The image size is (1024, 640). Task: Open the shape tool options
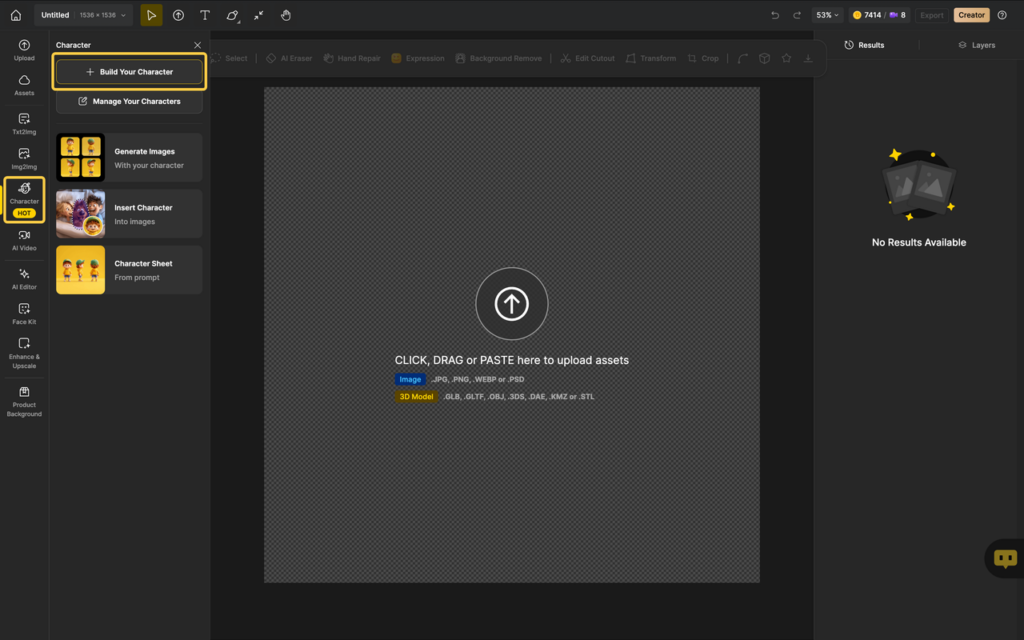coord(232,15)
